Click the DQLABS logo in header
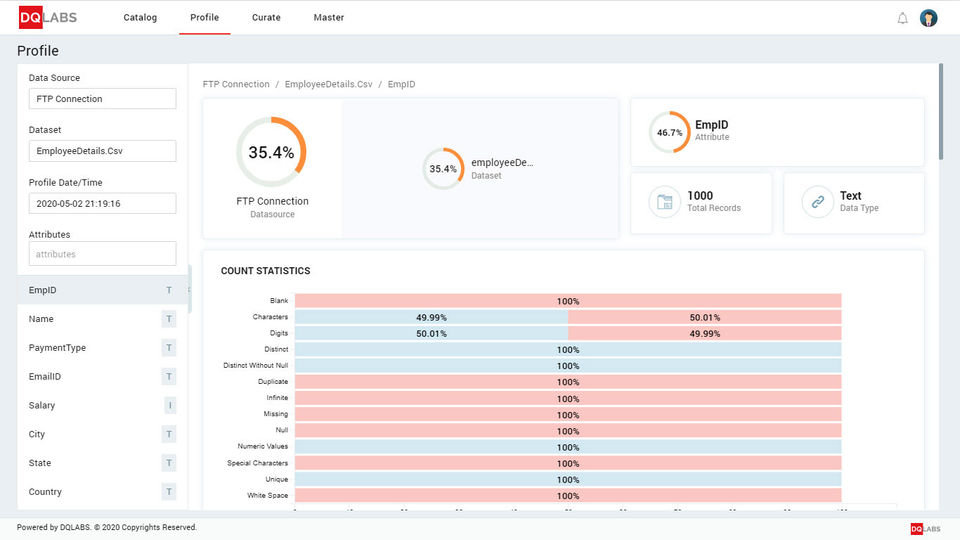Image resolution: width=960 pixels, height=540 pixels. tap(48, 18)
